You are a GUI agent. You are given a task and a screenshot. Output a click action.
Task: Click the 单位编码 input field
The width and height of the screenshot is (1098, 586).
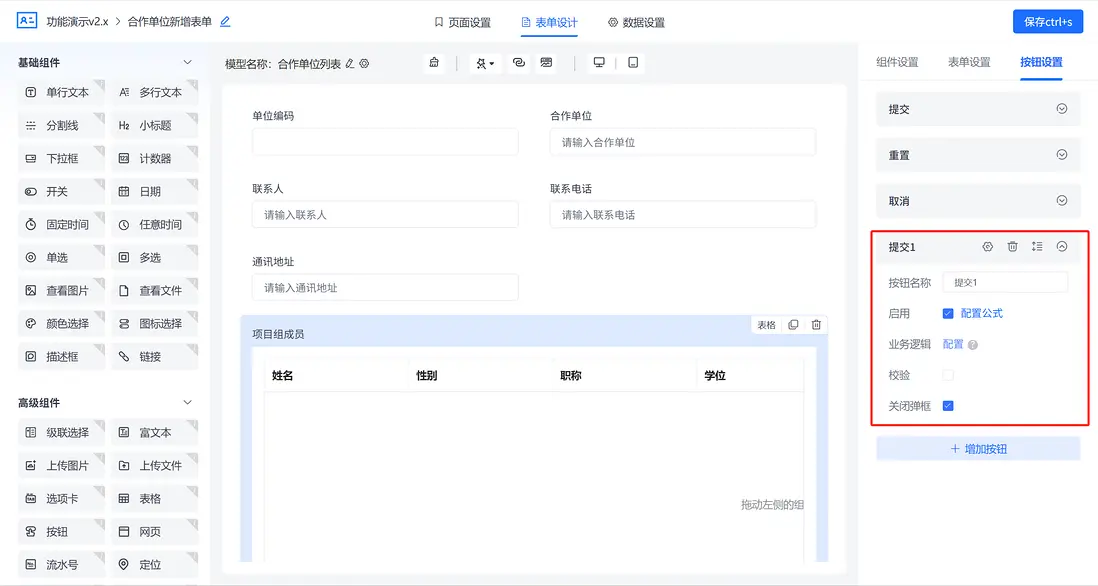[x=385, y=142]
